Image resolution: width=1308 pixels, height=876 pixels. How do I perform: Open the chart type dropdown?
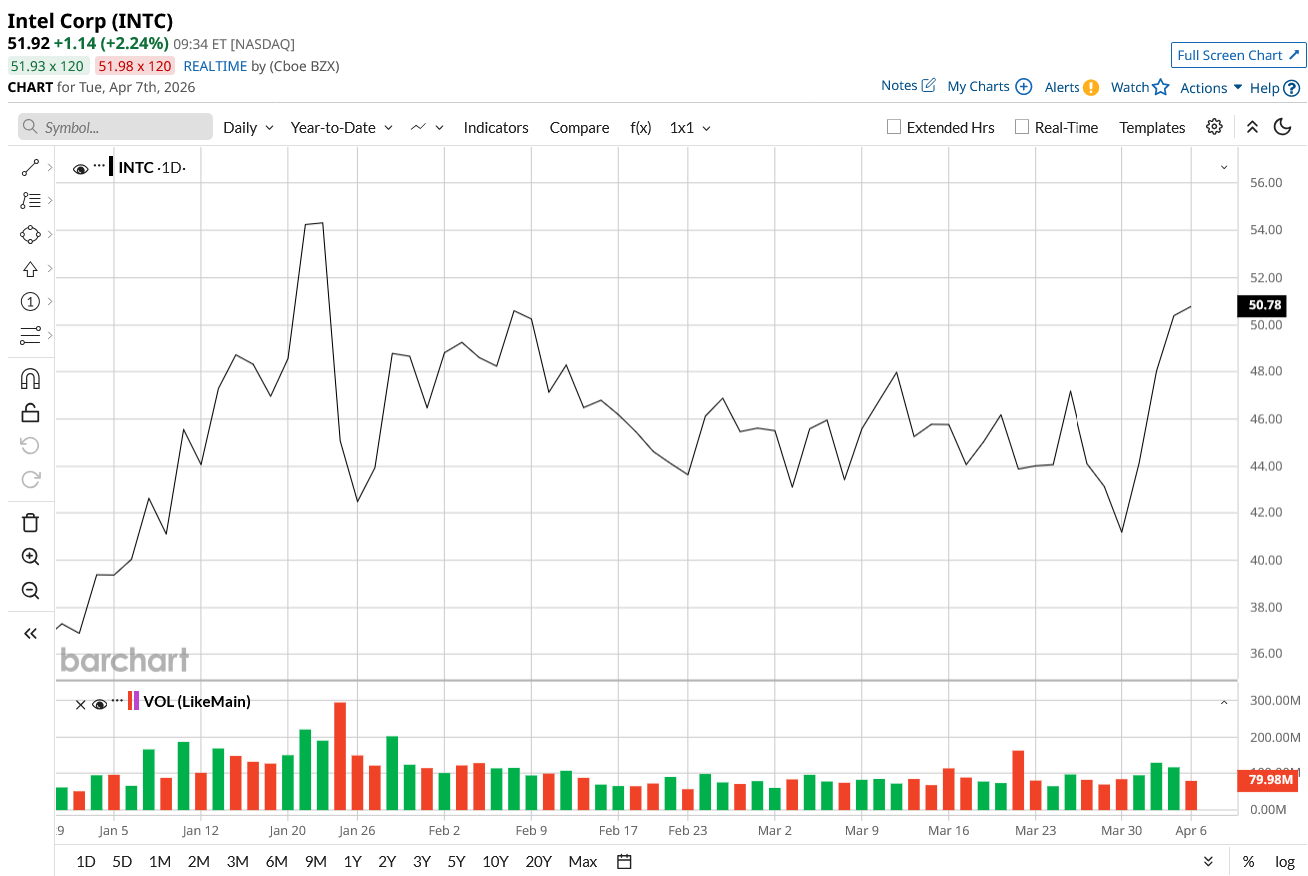[x=427, y=128]
